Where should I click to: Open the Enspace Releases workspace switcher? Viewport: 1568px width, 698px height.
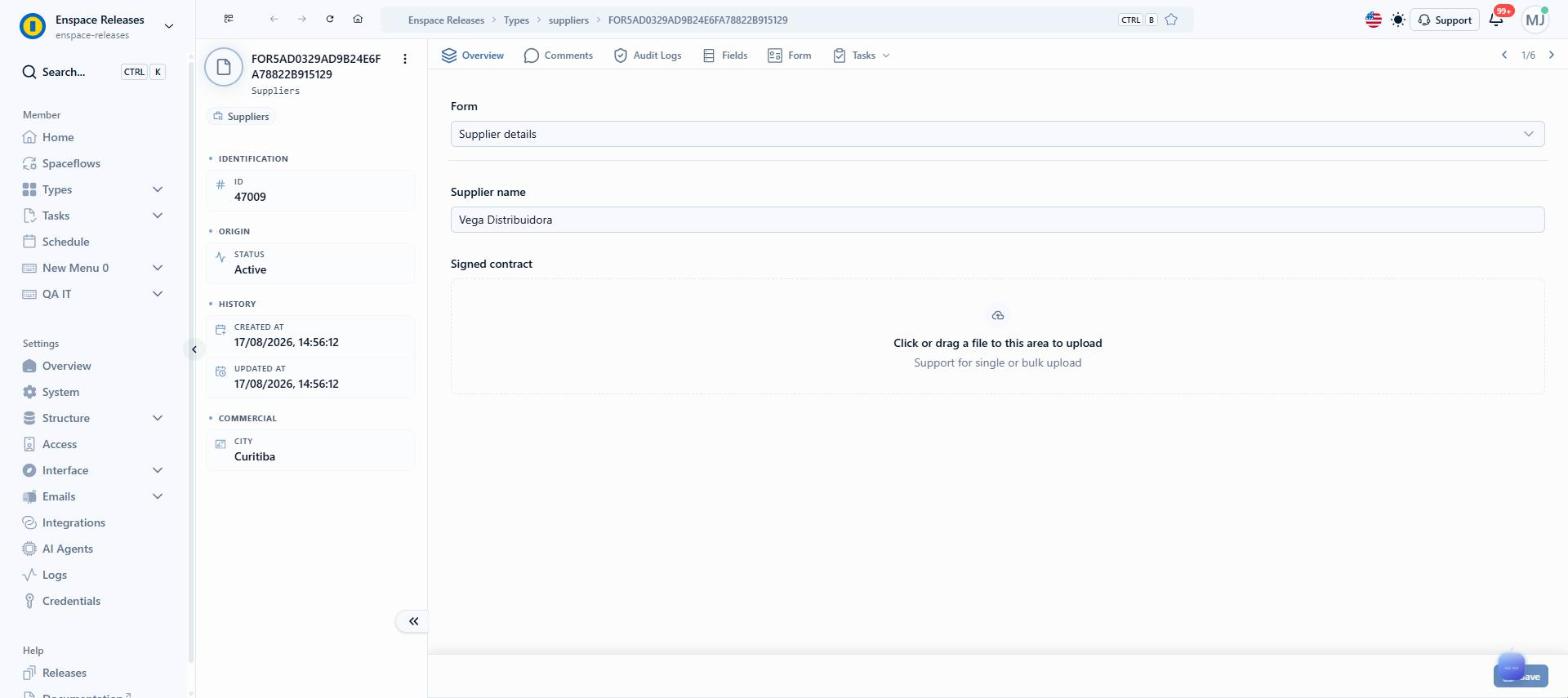[x=97, y=26]
